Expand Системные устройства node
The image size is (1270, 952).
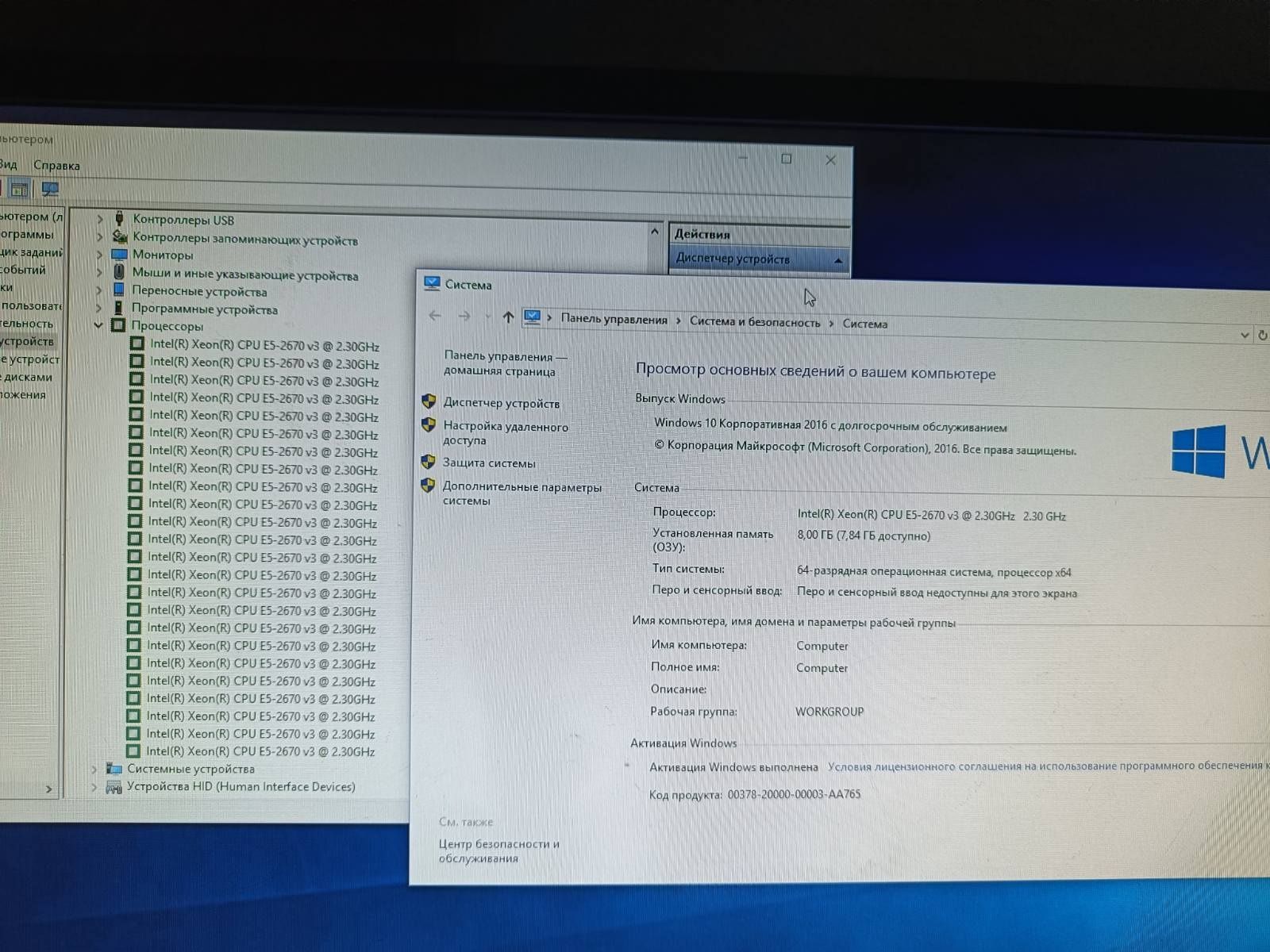pyautogui.click(x=94, y=769)
